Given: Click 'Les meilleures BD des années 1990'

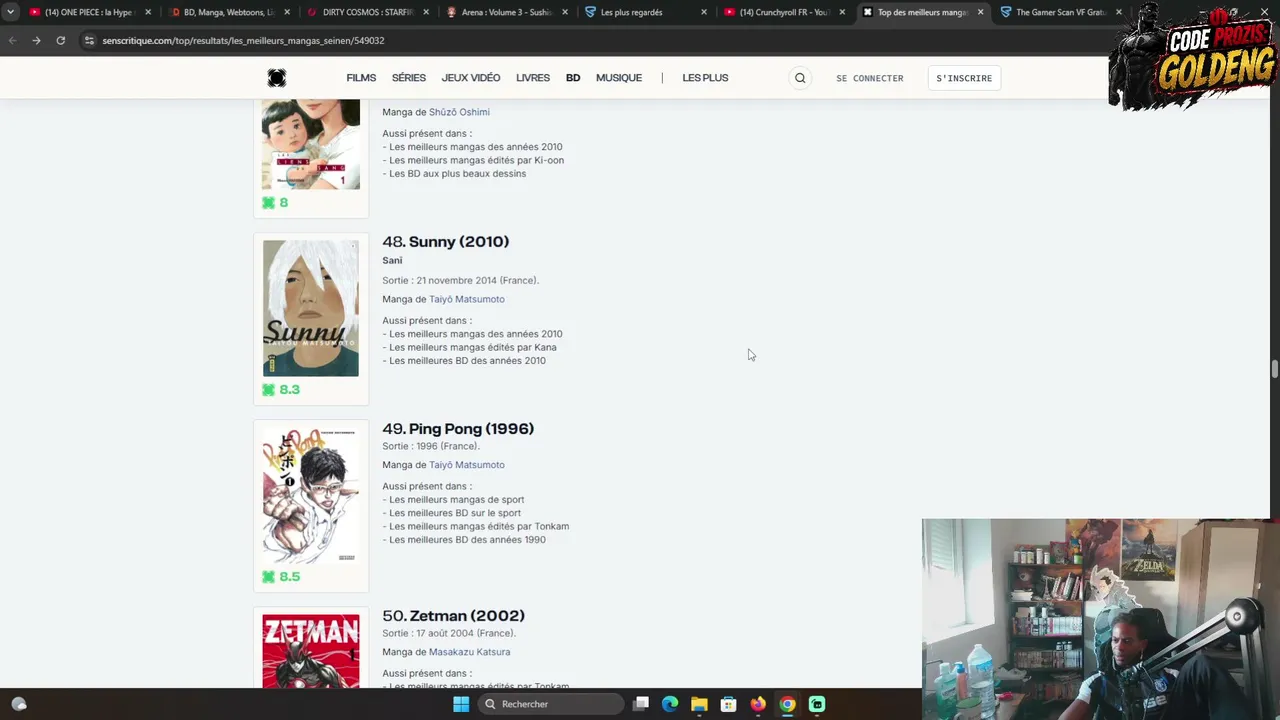Looking at the screenshot, I should tap(468, 540).
